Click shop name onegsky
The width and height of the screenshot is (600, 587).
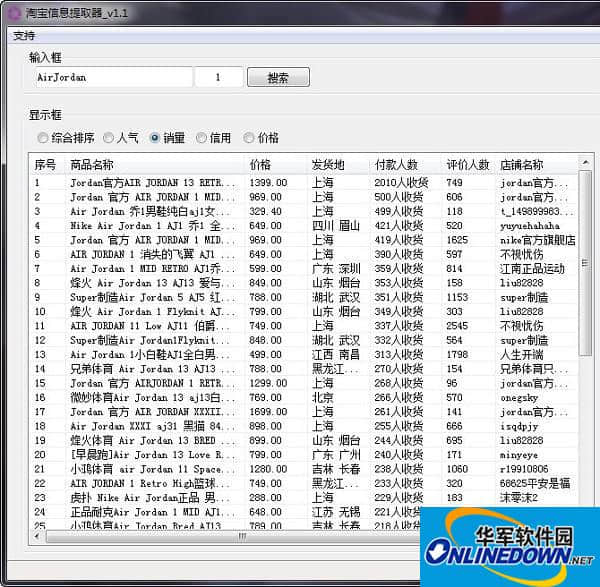tap(519, 398)
